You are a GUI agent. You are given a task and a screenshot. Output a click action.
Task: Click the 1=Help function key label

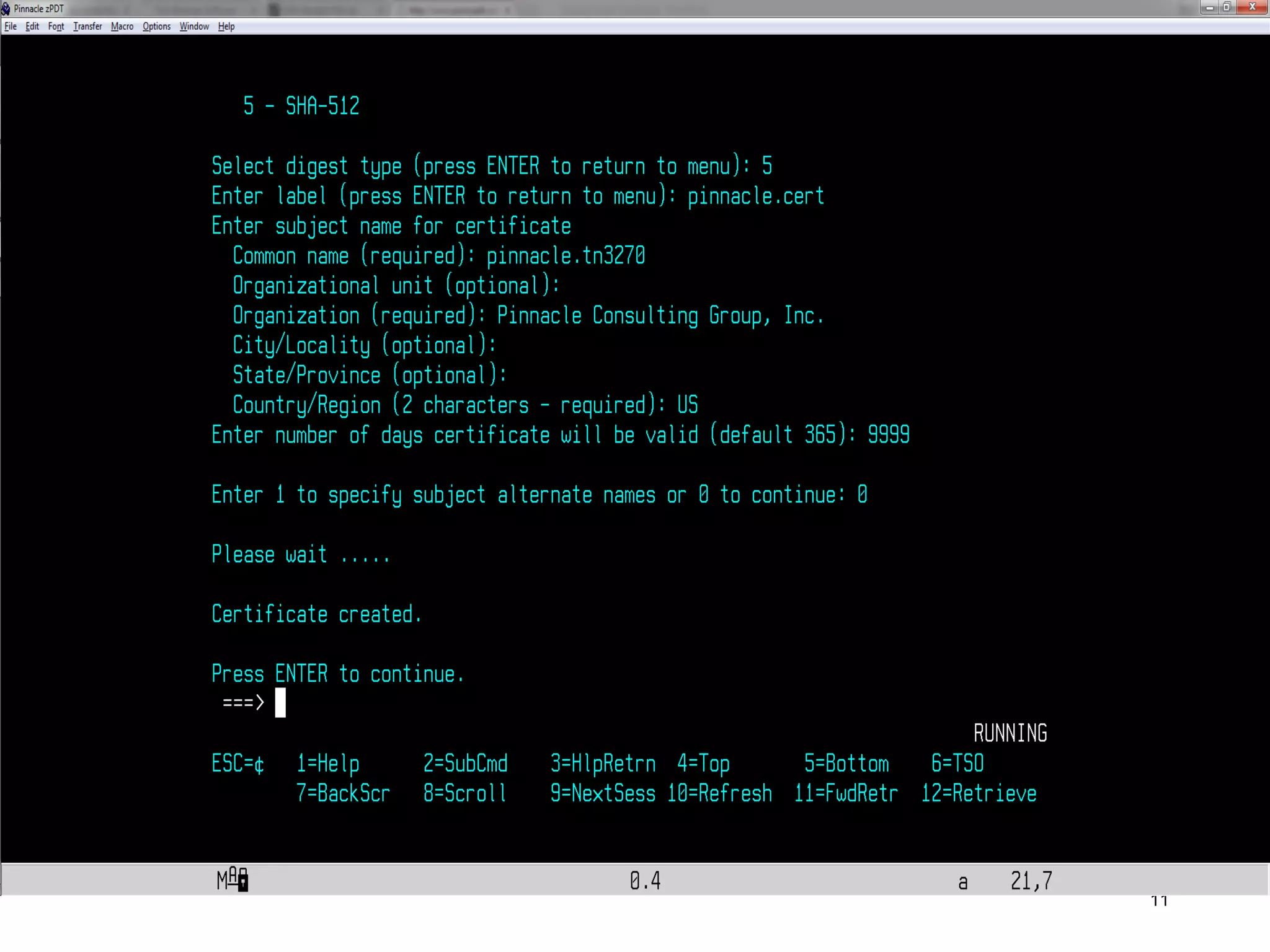[x=328, y=764]
